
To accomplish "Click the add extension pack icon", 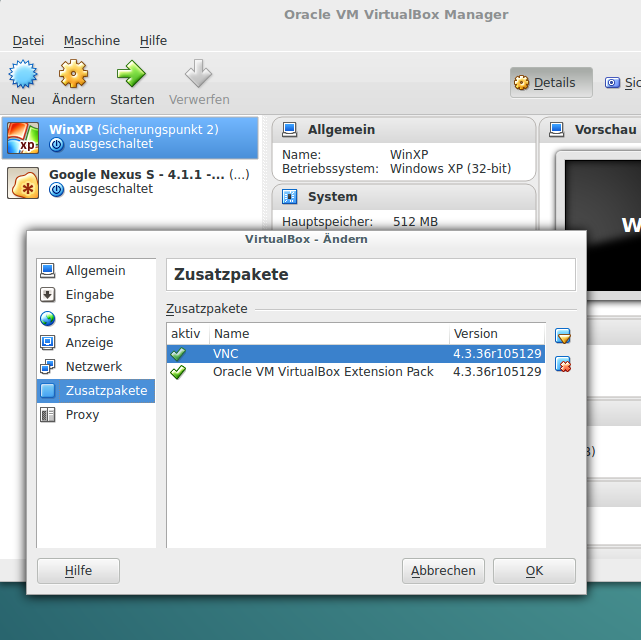I will pos(563,336).
